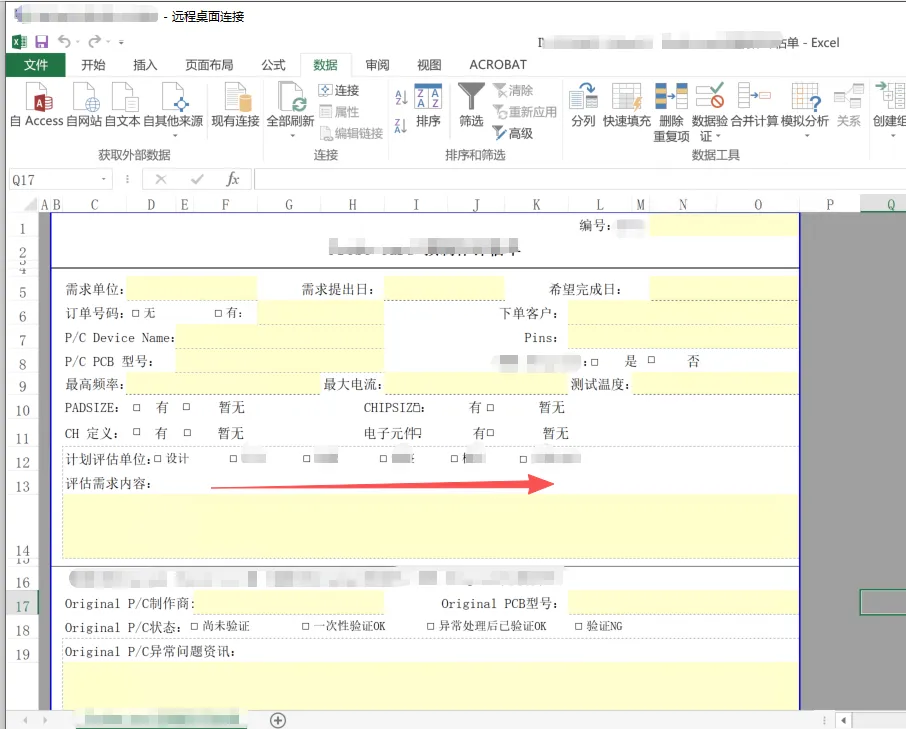
Task: Confirm formula entry with checkmark
Action: pyautogui.click(x=197, y=180)
